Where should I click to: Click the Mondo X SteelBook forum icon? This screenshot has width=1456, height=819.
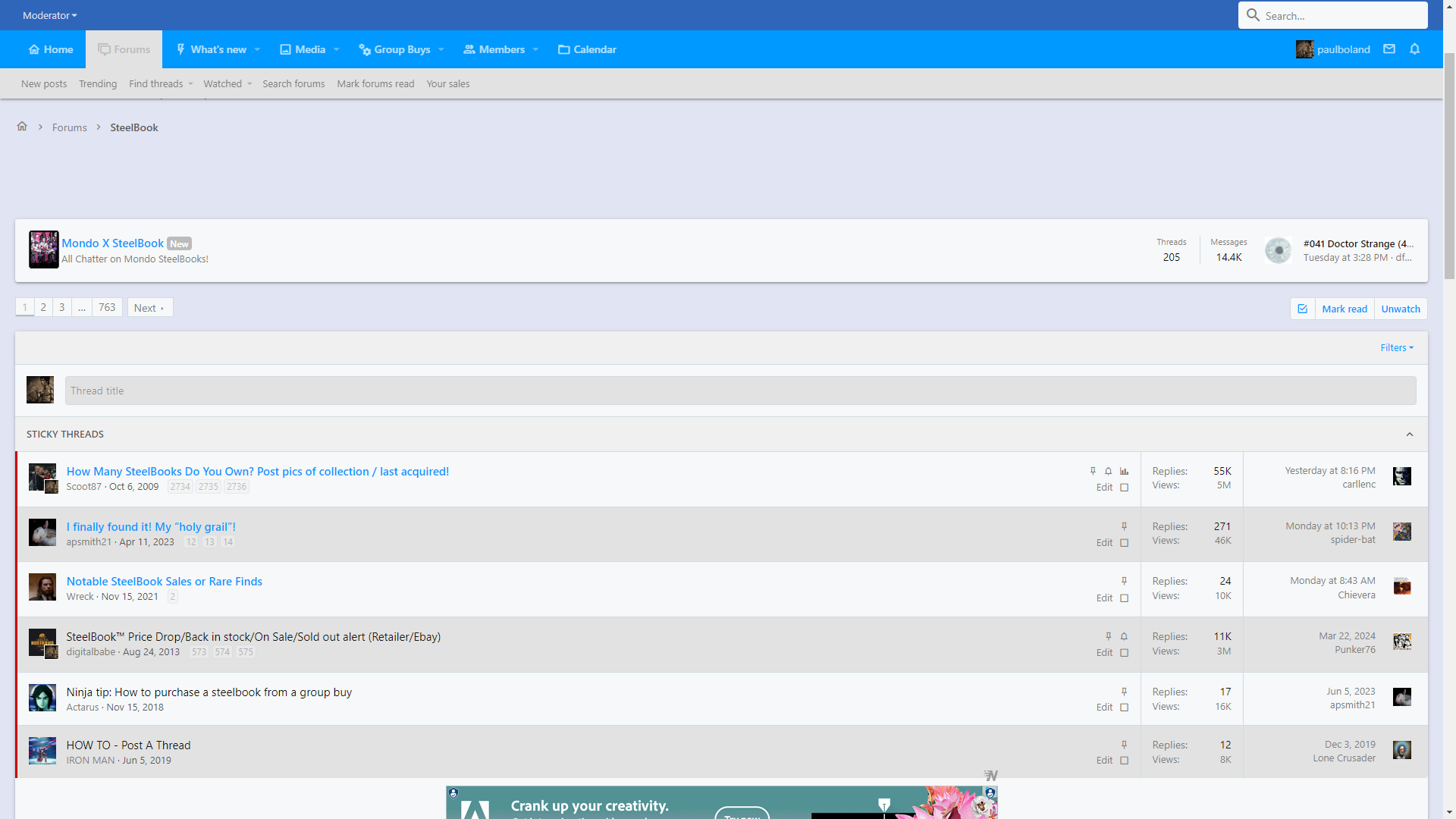43,249
